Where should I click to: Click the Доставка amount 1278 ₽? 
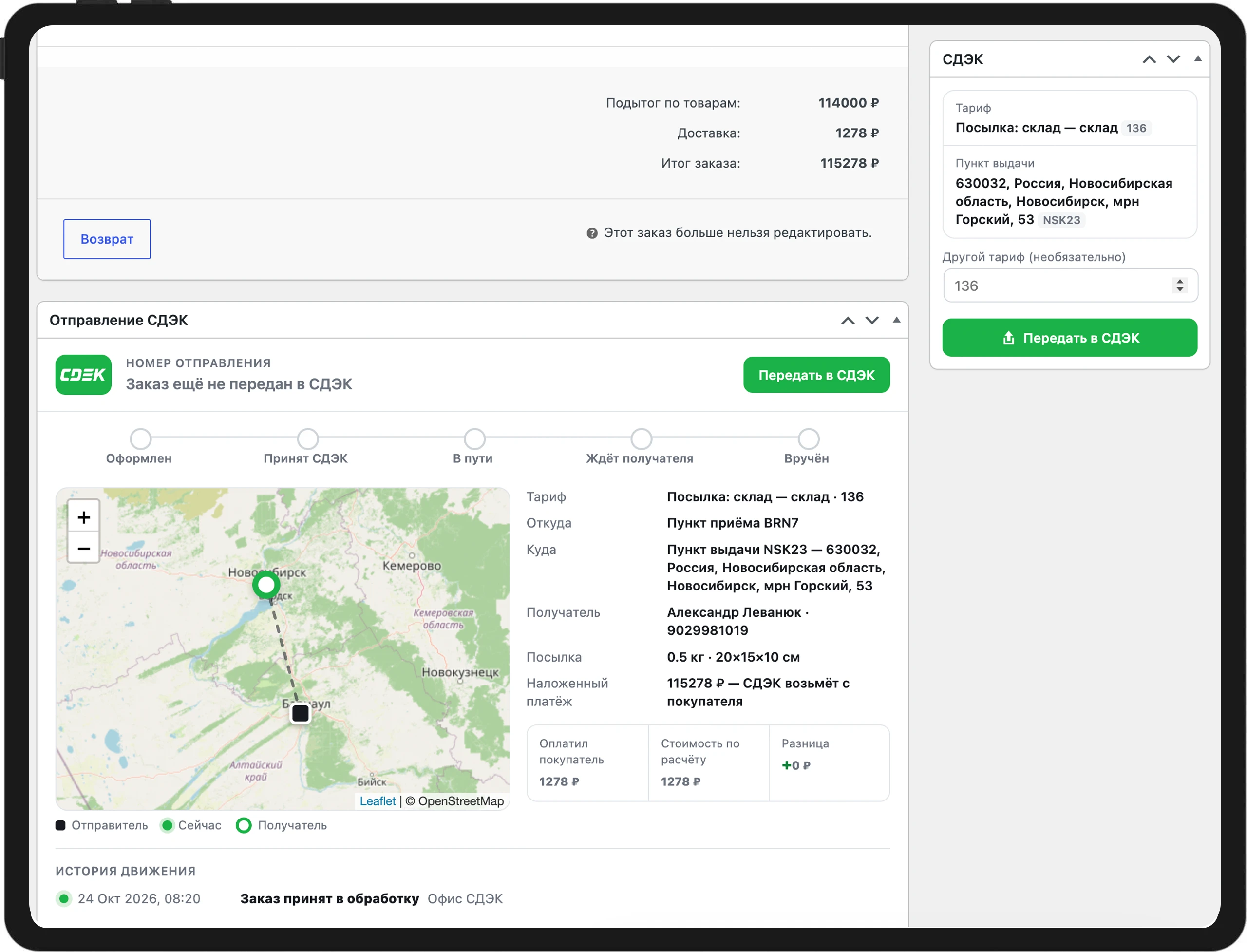857,133
